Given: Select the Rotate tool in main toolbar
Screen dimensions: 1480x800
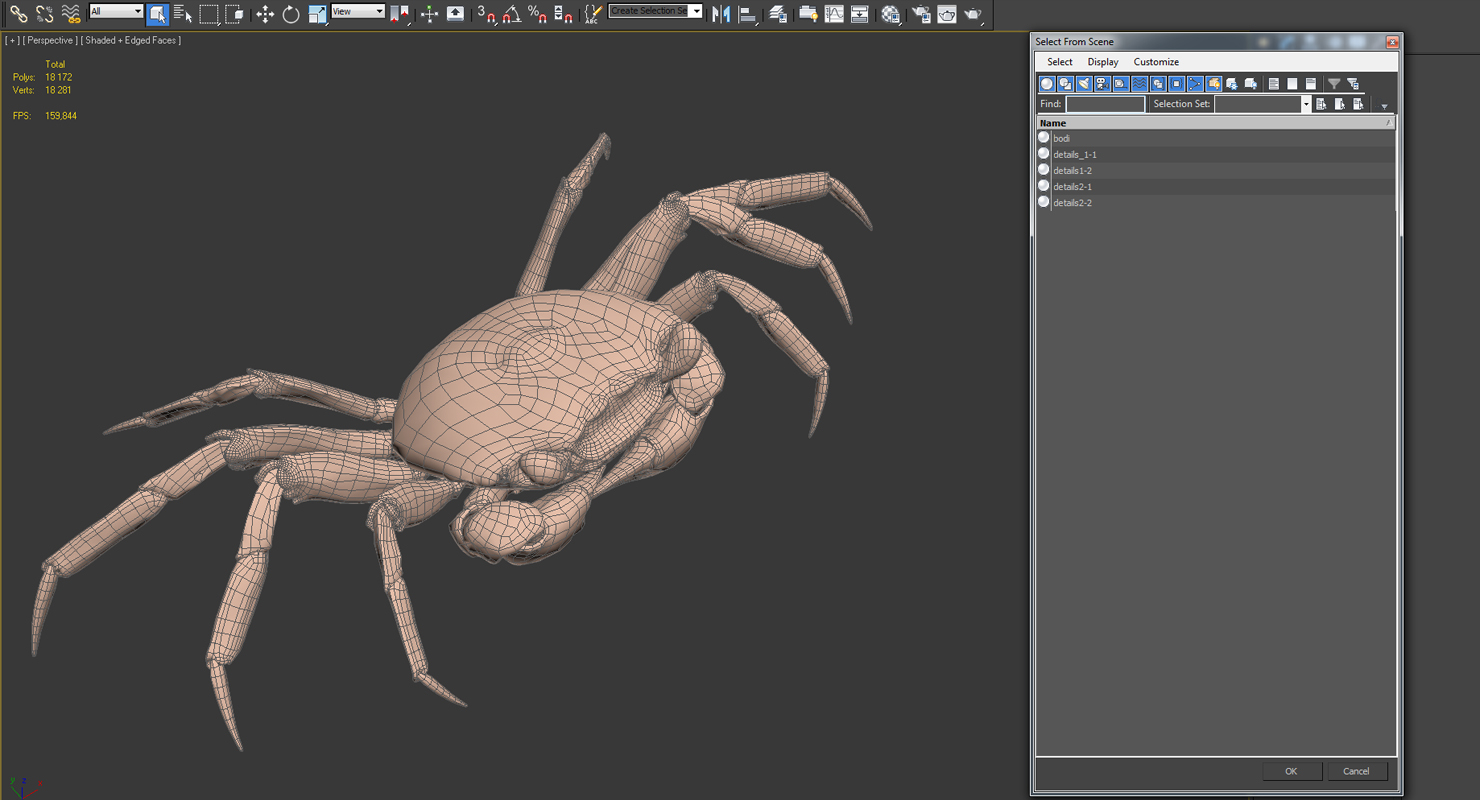Looking at the screenshot, I should tap(291, 14).
